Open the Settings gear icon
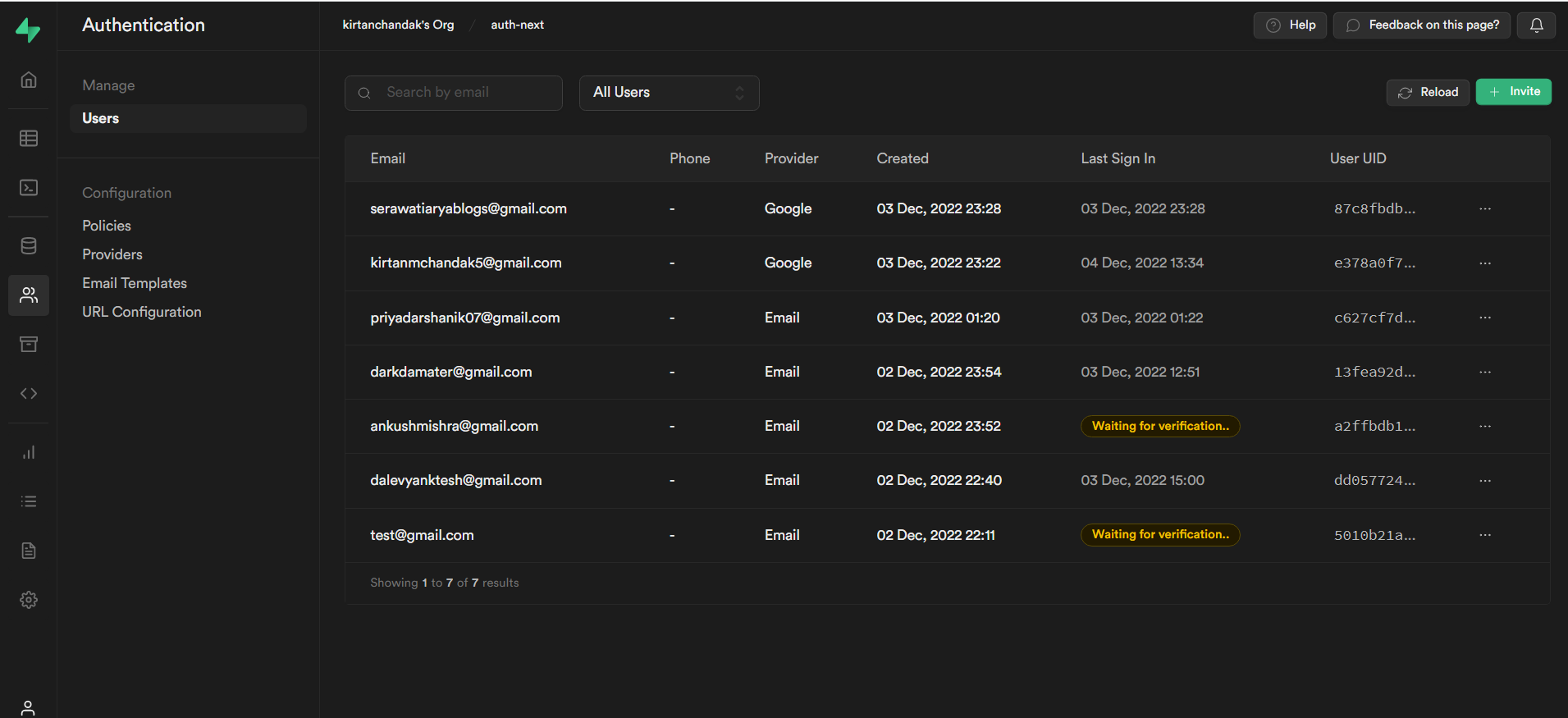This screenshot has height=718, width=1568. click(29, 600)
